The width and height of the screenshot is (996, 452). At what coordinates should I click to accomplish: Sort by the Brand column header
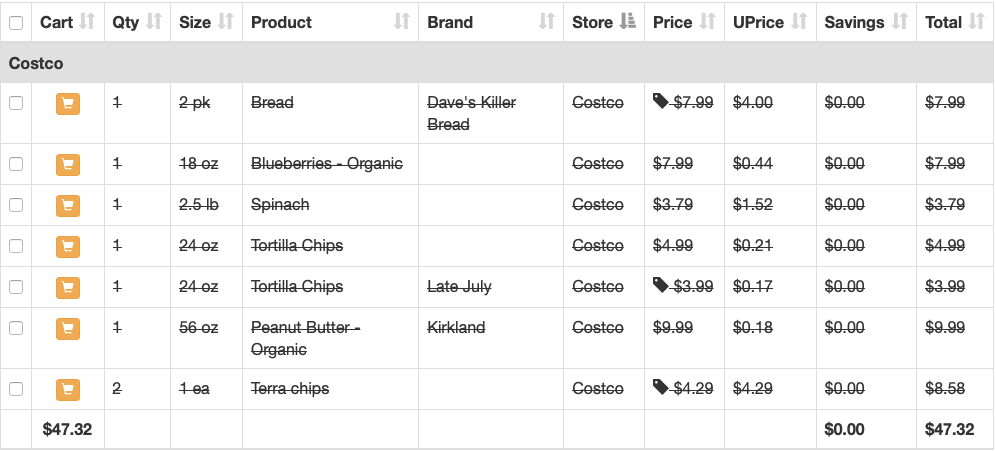(x=490, y=22)
